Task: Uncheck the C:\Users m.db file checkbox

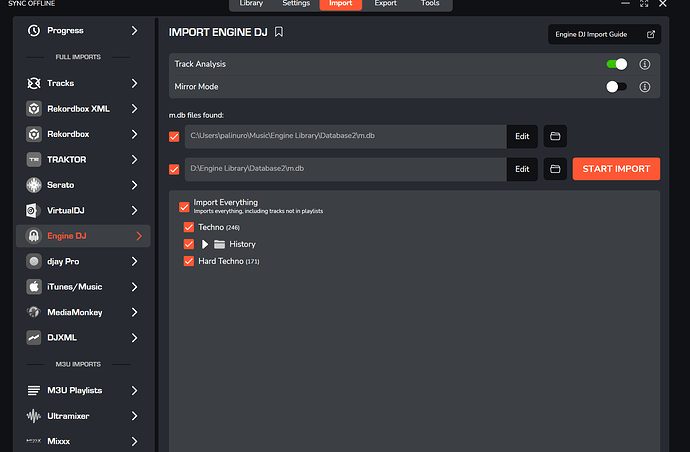Action: pos(174,136)
